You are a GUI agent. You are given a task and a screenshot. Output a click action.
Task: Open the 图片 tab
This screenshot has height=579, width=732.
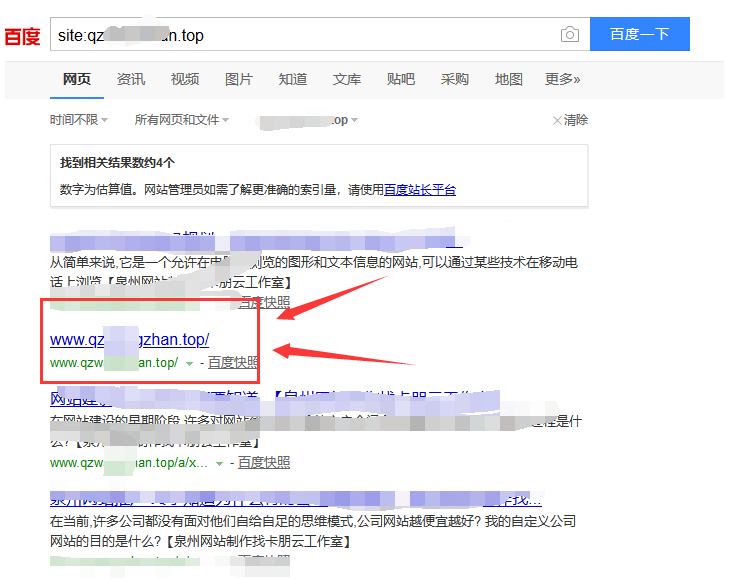(239, 79)
